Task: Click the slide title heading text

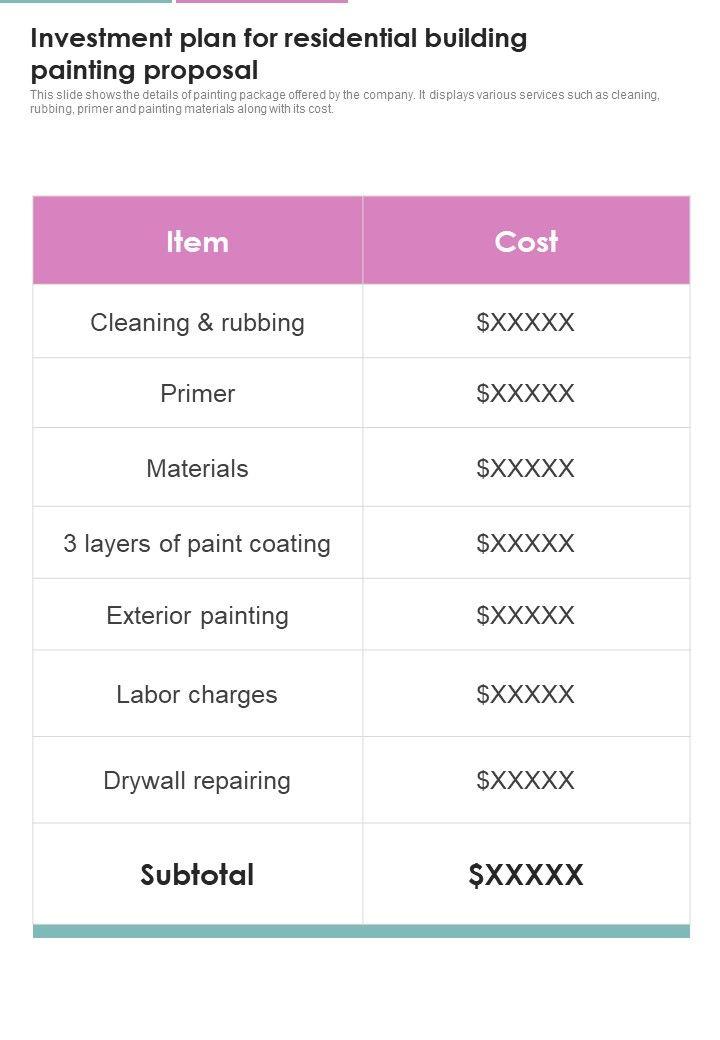Action: tap(278, 54)
